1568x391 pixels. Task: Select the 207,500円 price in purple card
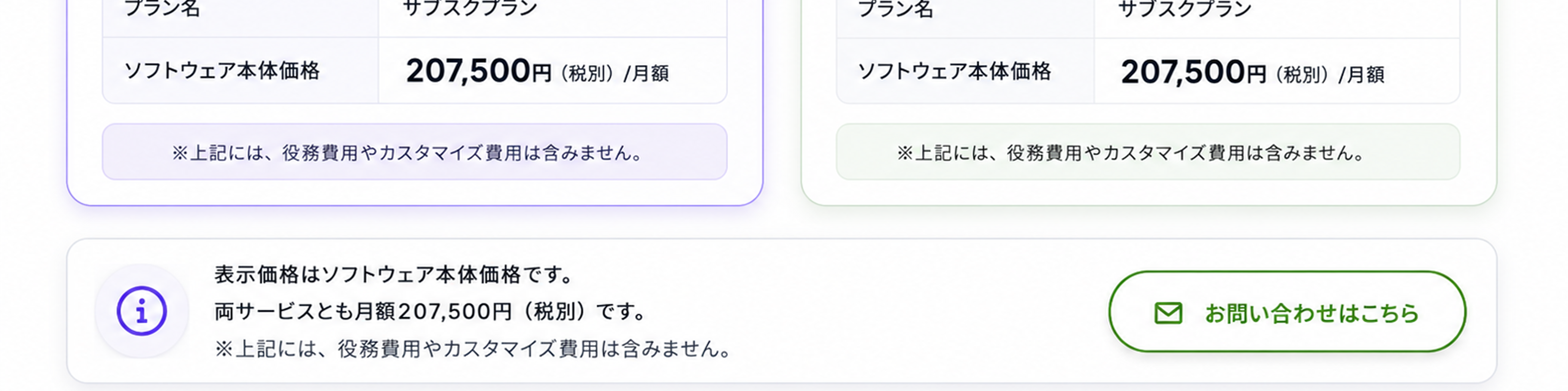(478, 71)
